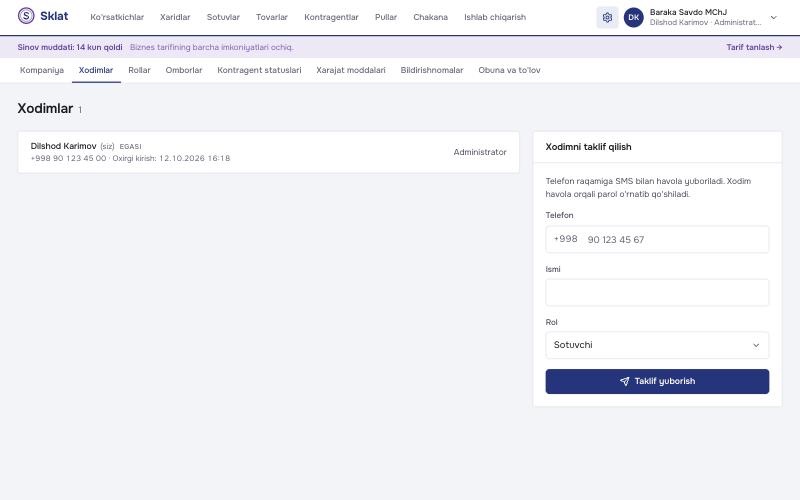Switch to the Kompaniya tab
Viewport: 800px width, 500px height.
(42, 70)
